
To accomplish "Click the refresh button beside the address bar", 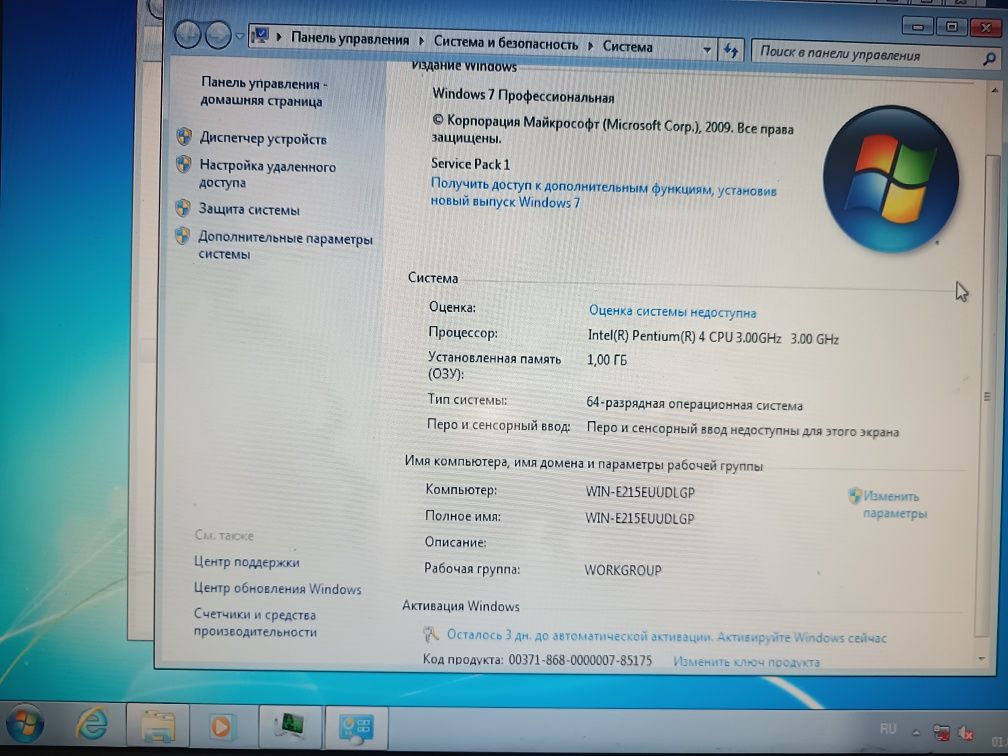I will 731,50.
